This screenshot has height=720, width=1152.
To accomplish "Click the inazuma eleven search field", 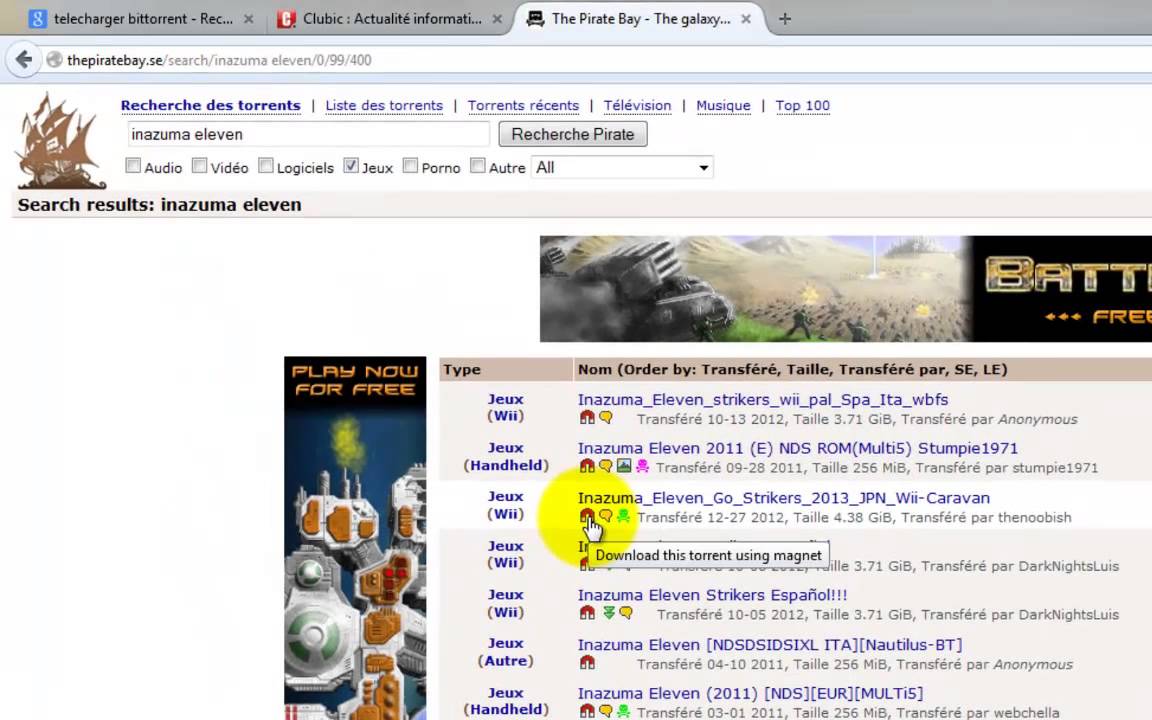I will pos(309,134).
